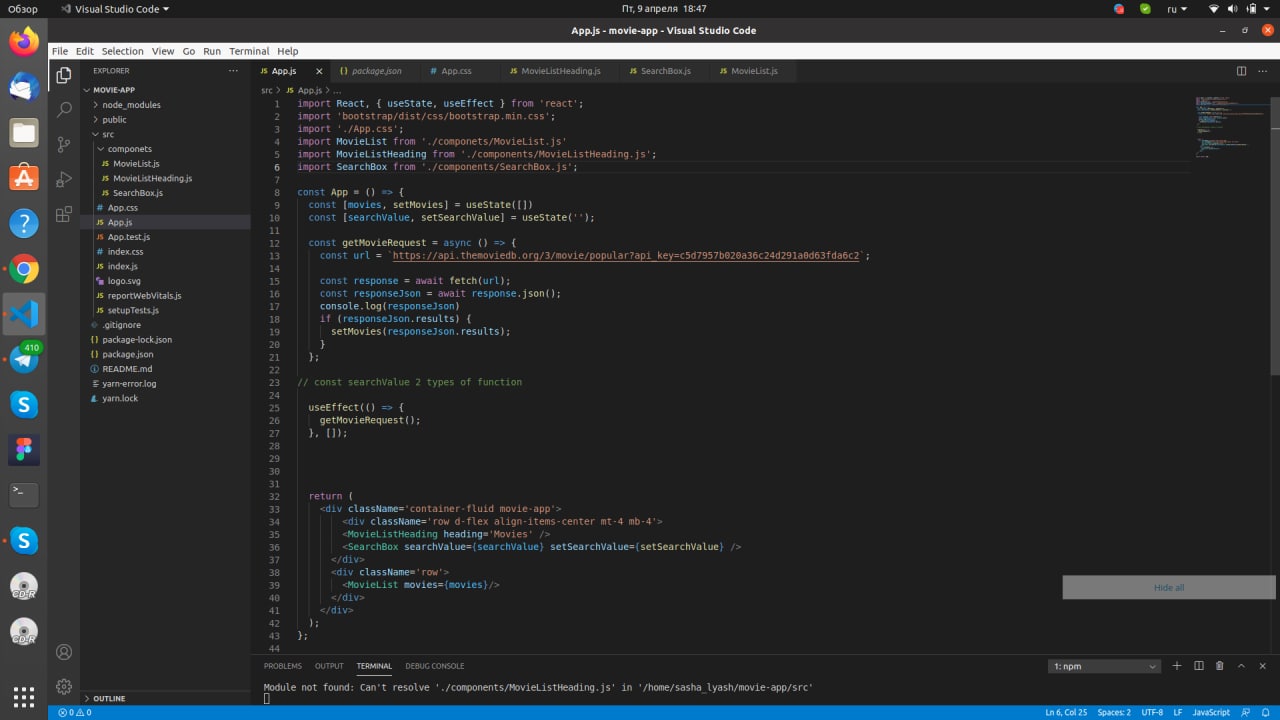
Task: Open the Manage gear icon
Action: (64, 687)
